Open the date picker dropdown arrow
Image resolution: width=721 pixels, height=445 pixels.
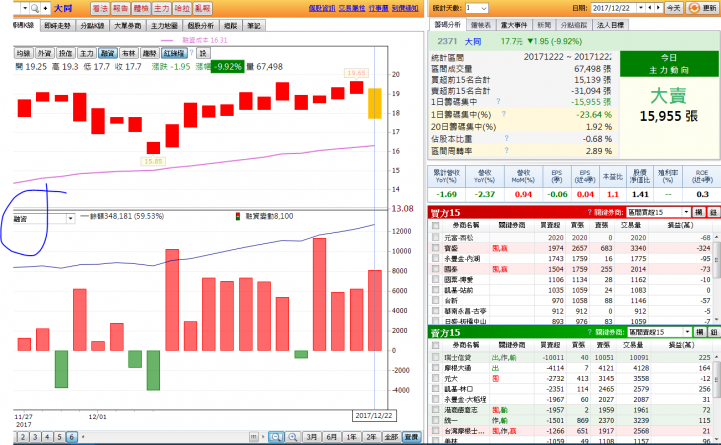click(x=641, y=8)
